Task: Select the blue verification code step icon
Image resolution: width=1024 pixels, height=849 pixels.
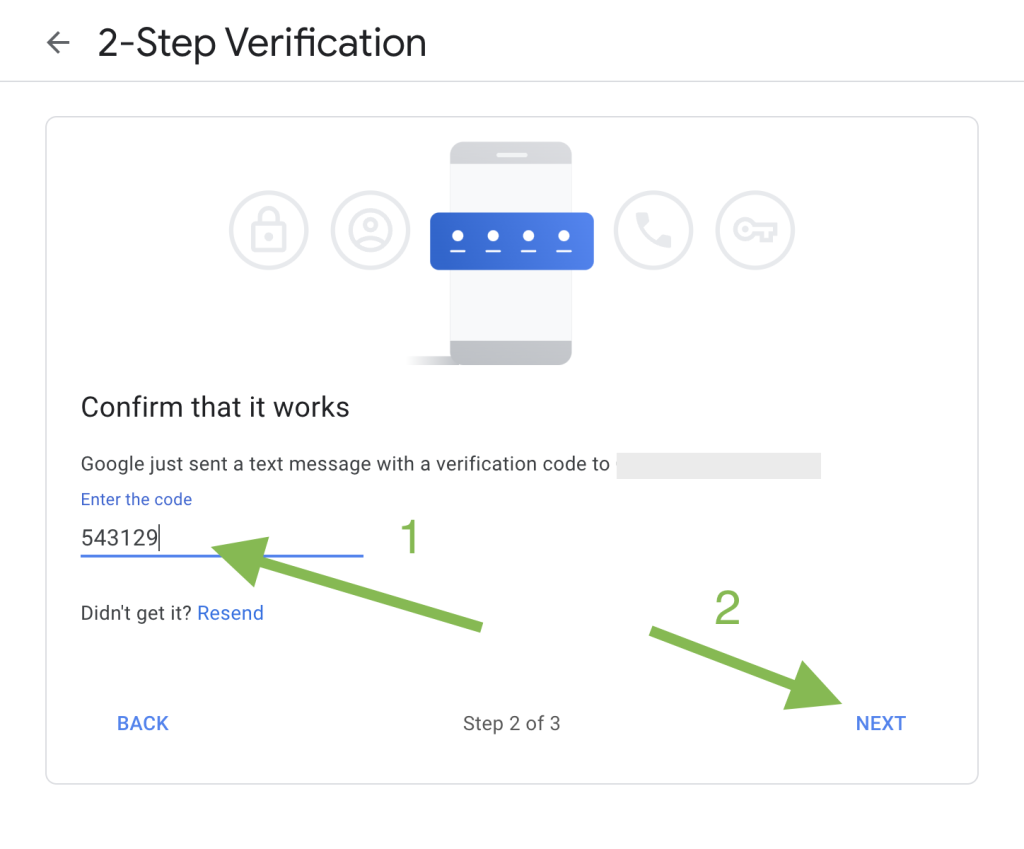Action: pyautogui.click(x=511, y=240)
